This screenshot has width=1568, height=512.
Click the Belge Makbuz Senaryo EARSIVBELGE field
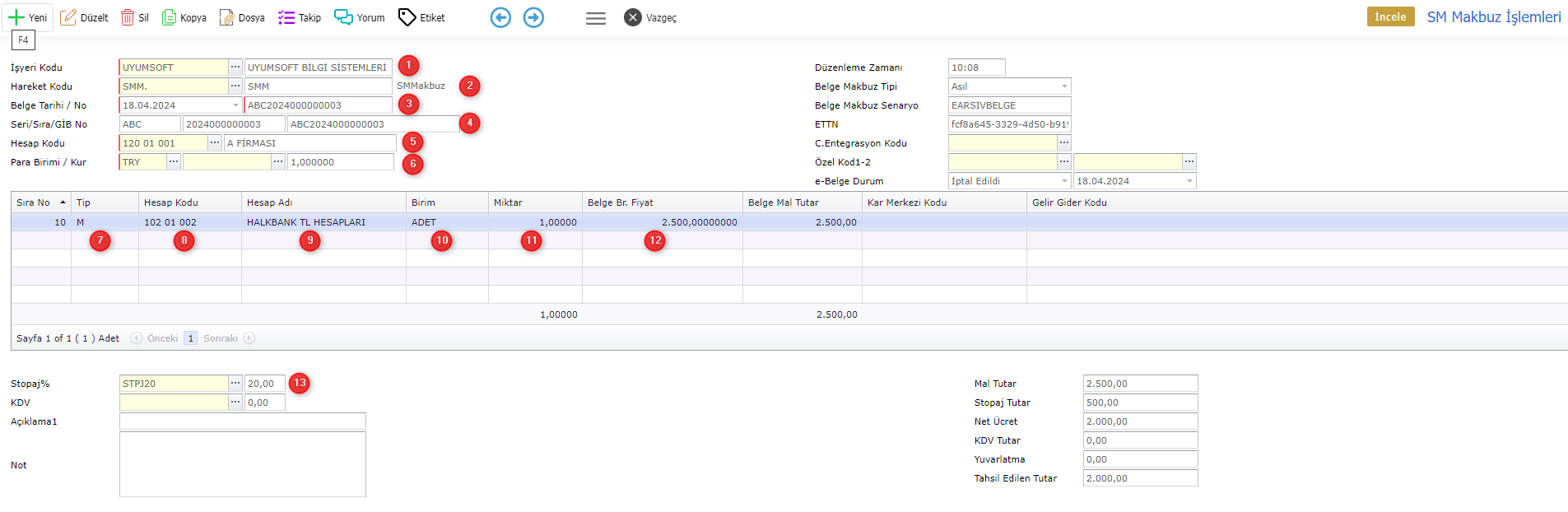click(1010, 105)
